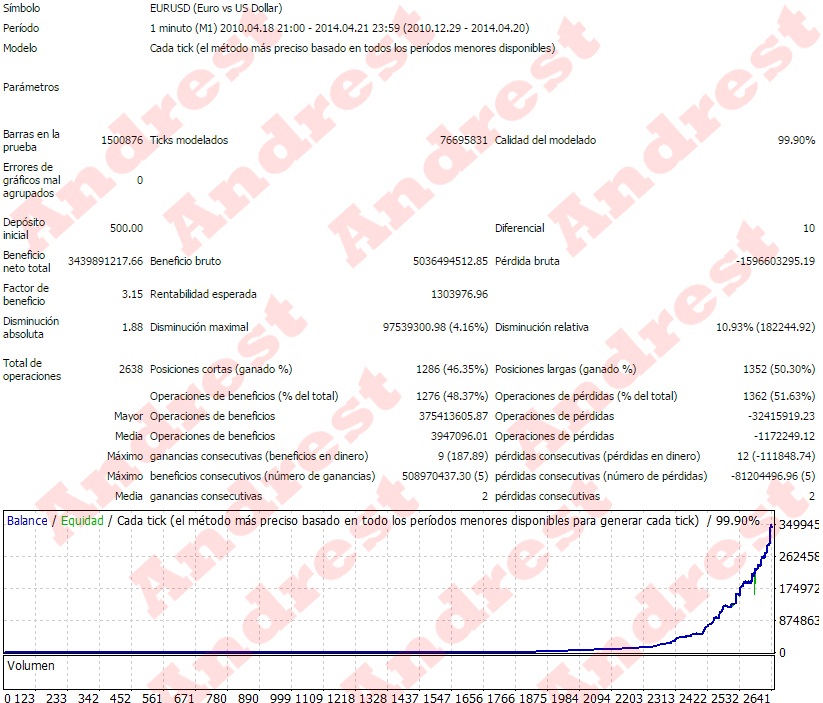Select the Calidad del modelado 99.90% value
The height and width of the screenshot is (703, 823).
pyautogui.click(x=796, y=141)
